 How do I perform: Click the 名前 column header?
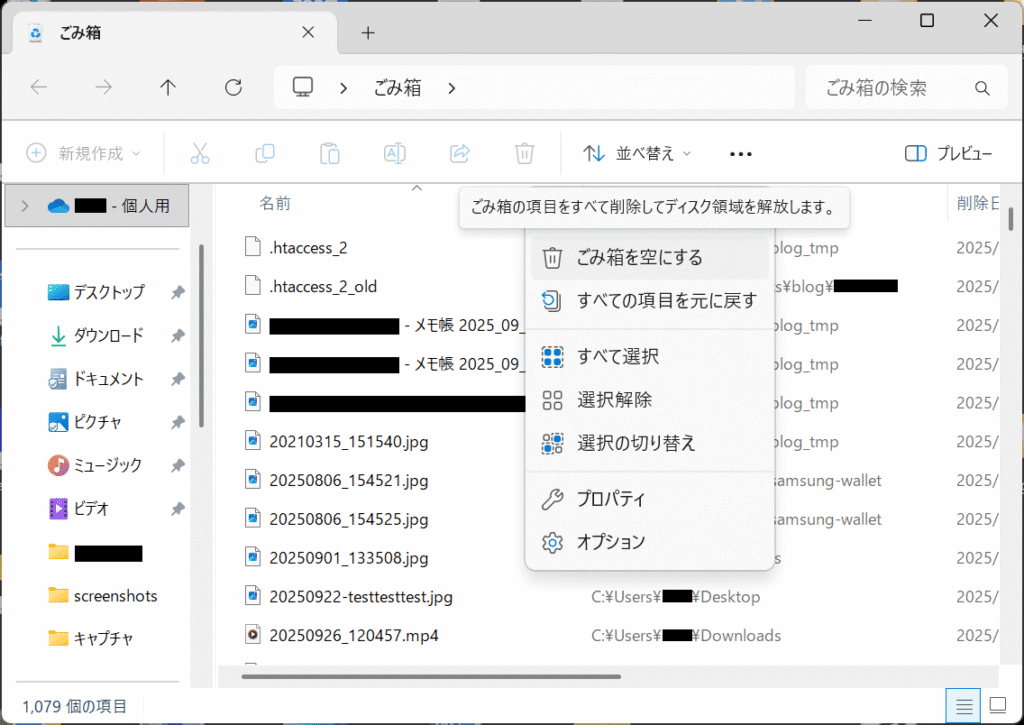275,203
